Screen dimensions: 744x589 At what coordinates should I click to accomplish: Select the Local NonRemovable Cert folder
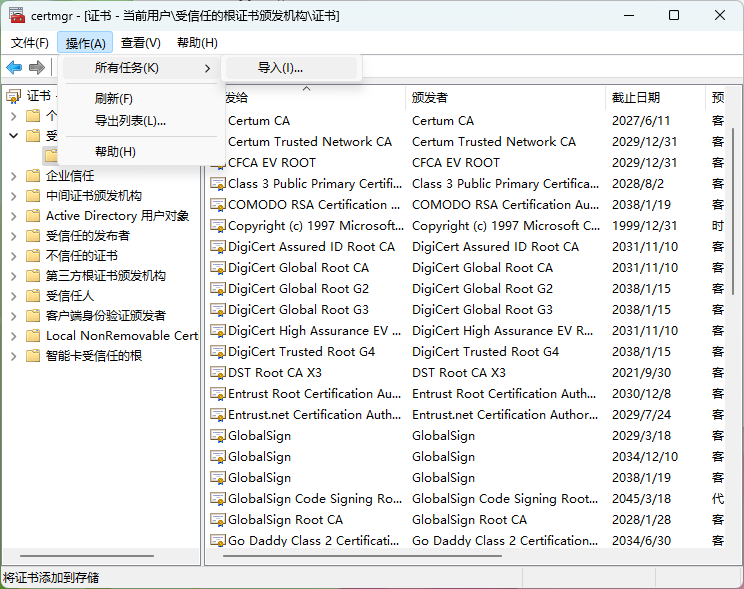point(122,336)
